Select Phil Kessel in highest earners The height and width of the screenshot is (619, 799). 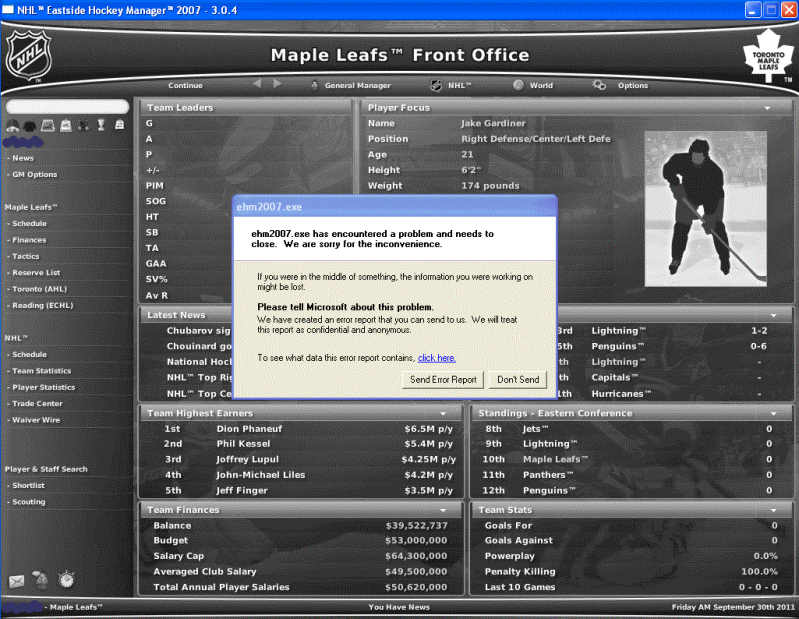click(x=243, y=444)
